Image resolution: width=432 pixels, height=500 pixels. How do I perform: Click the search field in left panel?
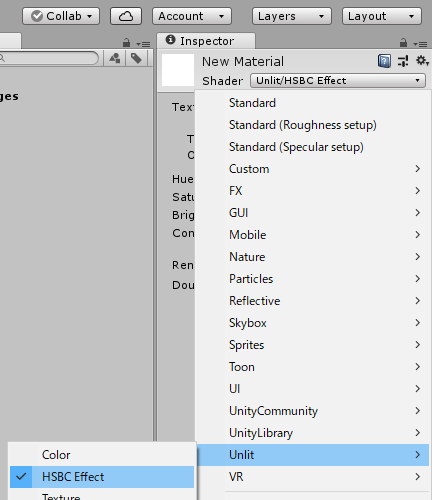tap(48, 58)
